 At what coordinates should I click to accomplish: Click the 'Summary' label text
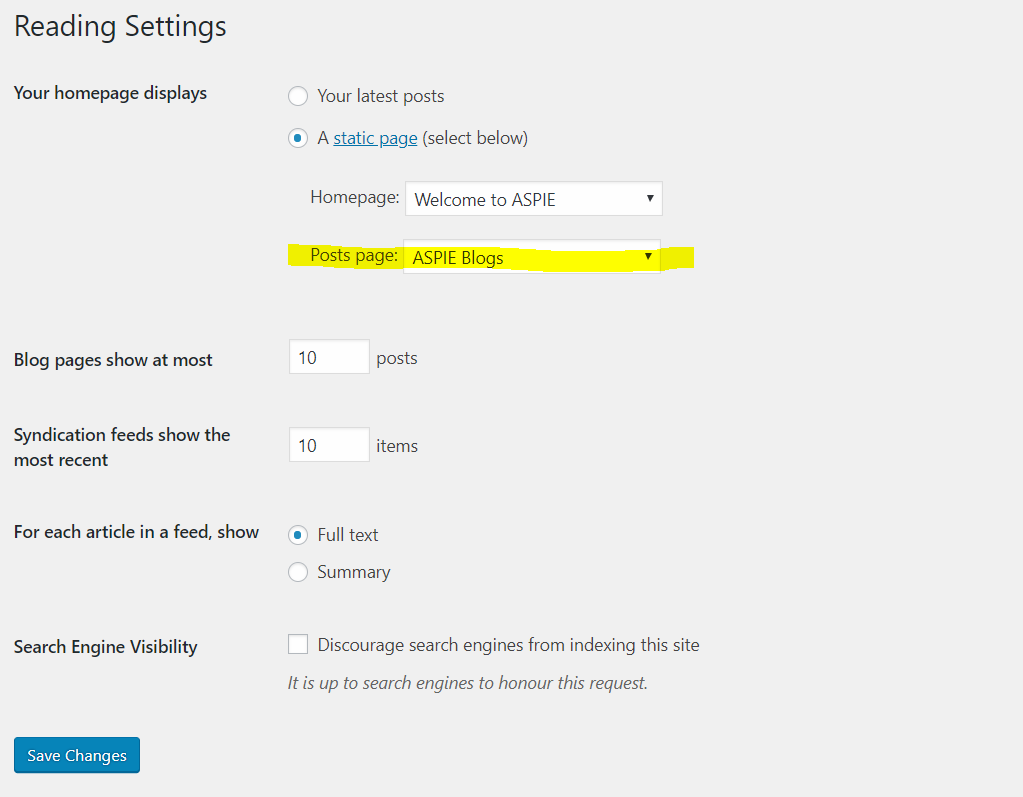click(x=354, y=572)
